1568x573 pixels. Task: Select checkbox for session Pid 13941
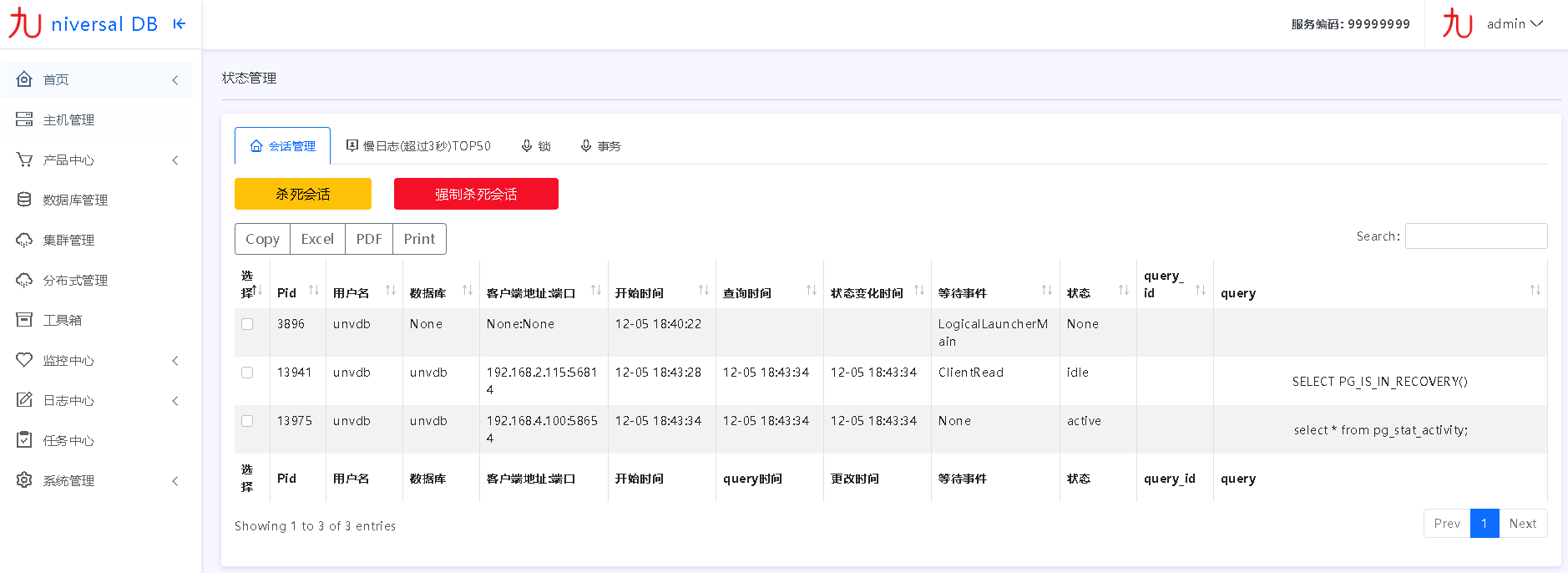coord(247,373)
